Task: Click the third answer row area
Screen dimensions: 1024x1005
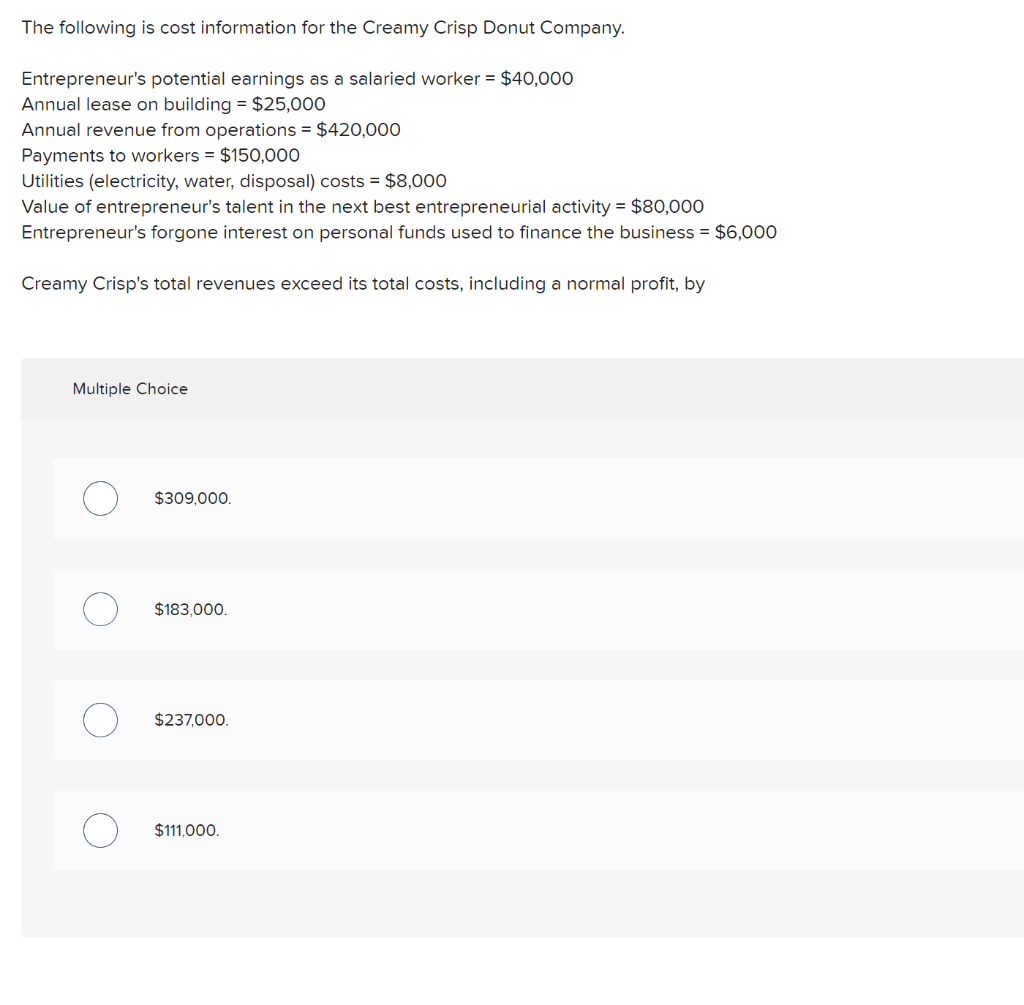Action: 538,720
